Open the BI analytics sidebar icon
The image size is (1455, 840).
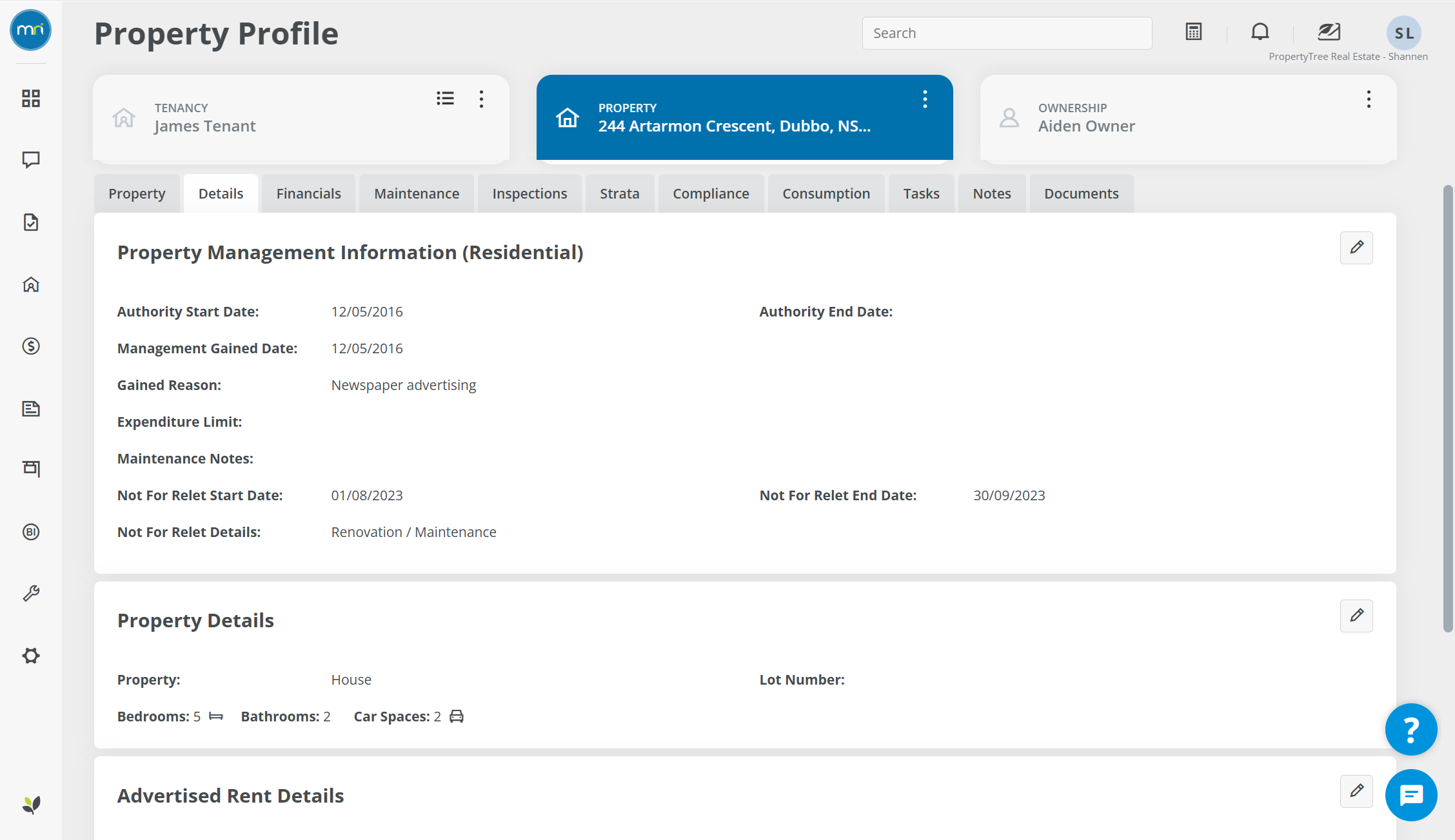pyautogui.click(x=31, y=532)
